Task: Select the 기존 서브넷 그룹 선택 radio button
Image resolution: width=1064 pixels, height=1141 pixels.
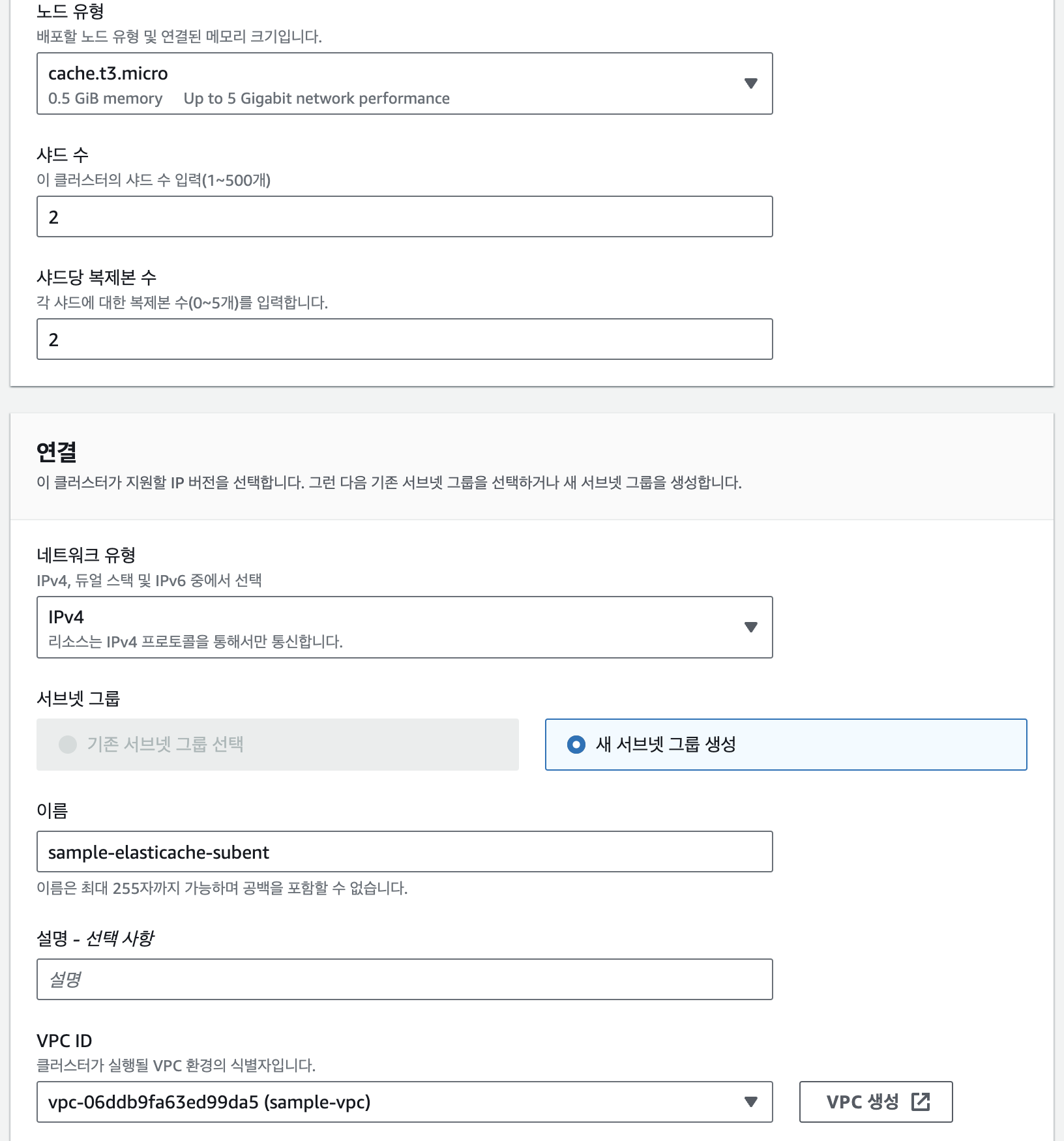Action: pos(68,745)
